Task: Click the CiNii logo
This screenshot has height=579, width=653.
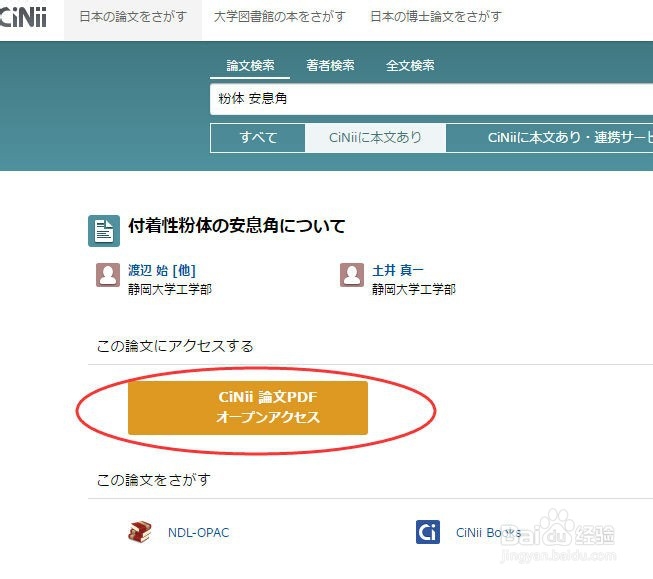Action: point(23,17)
